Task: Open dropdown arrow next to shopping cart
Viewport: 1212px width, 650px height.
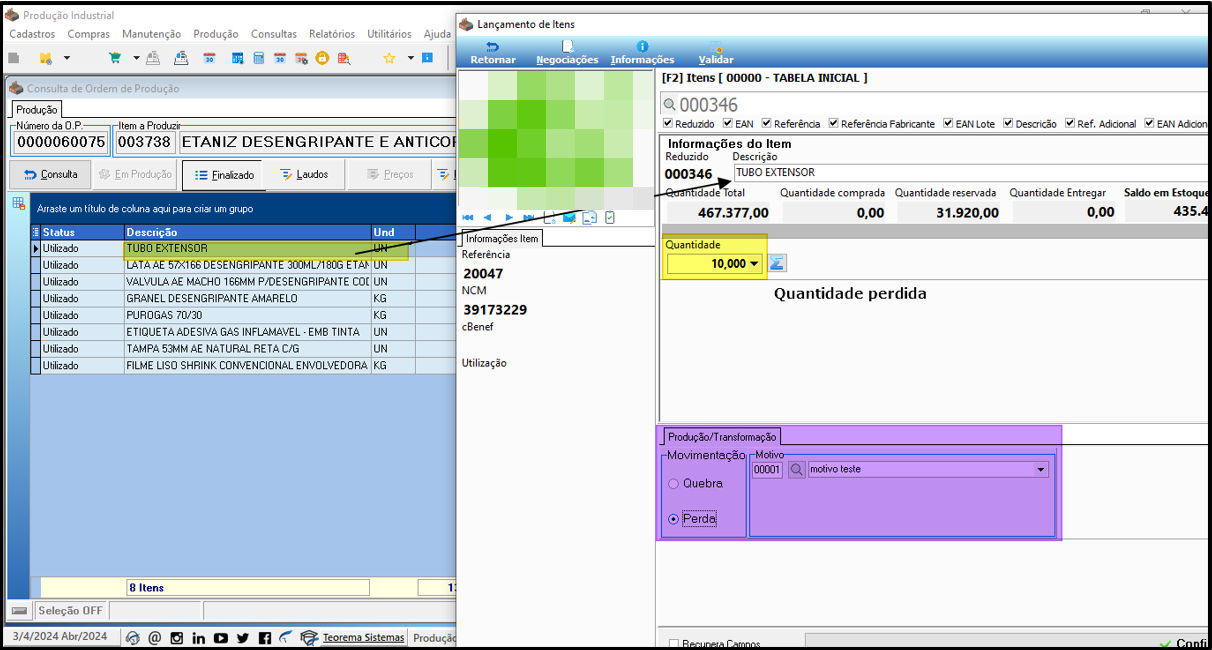Action: point(136,59)
